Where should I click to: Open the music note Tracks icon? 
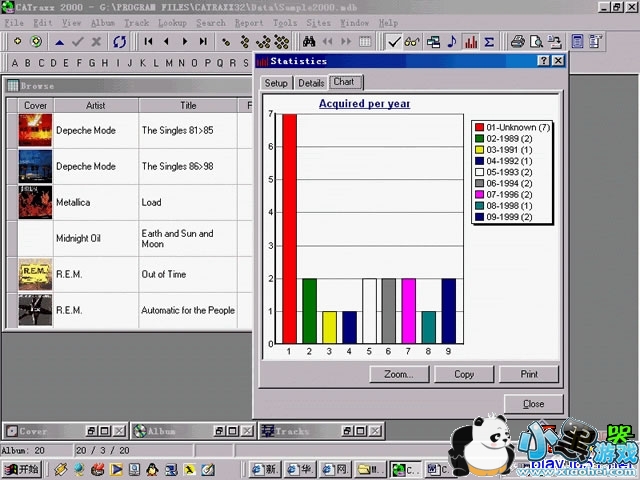pos(453,42)
